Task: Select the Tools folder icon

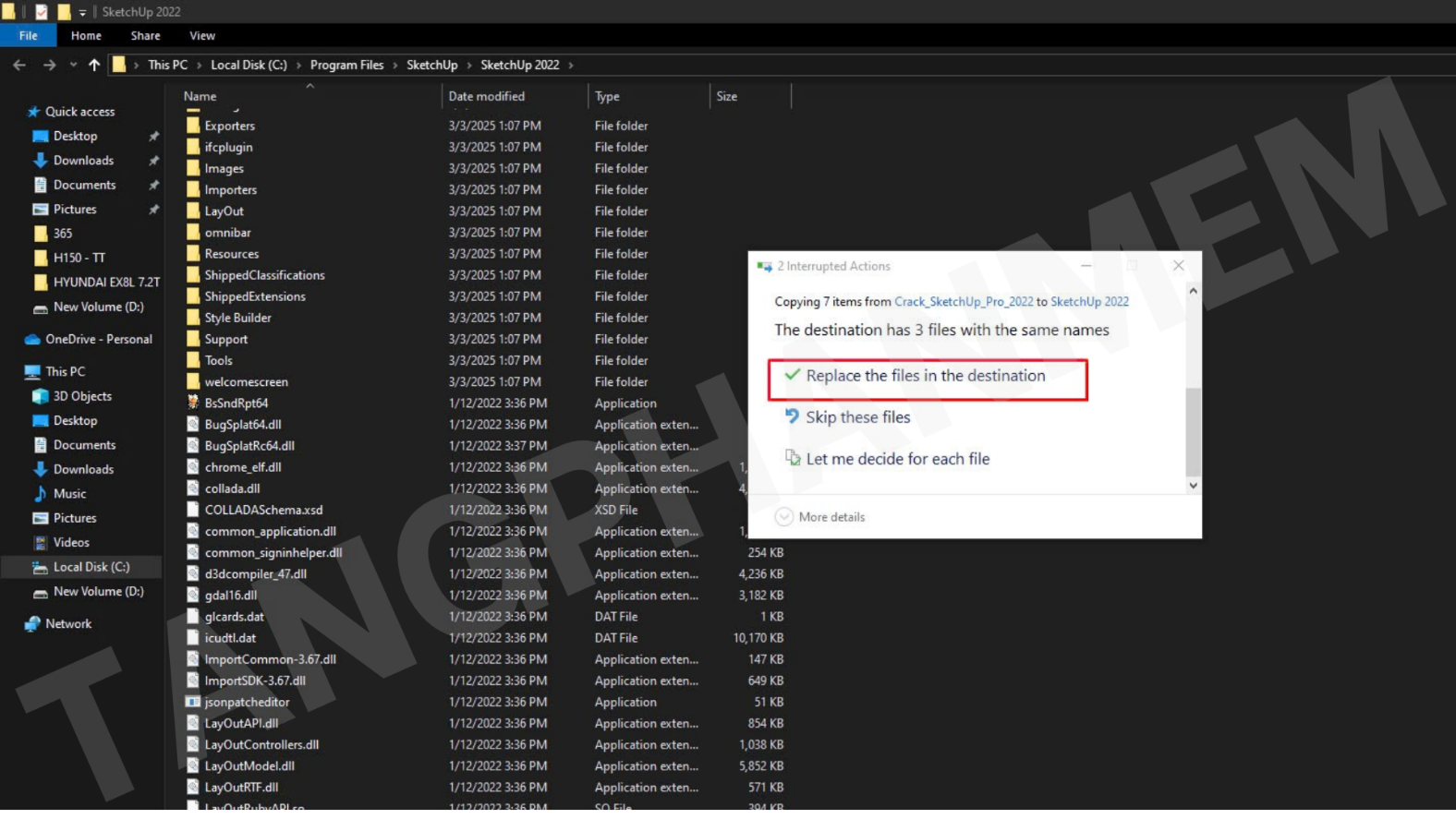Action: (x=193, y=360)
